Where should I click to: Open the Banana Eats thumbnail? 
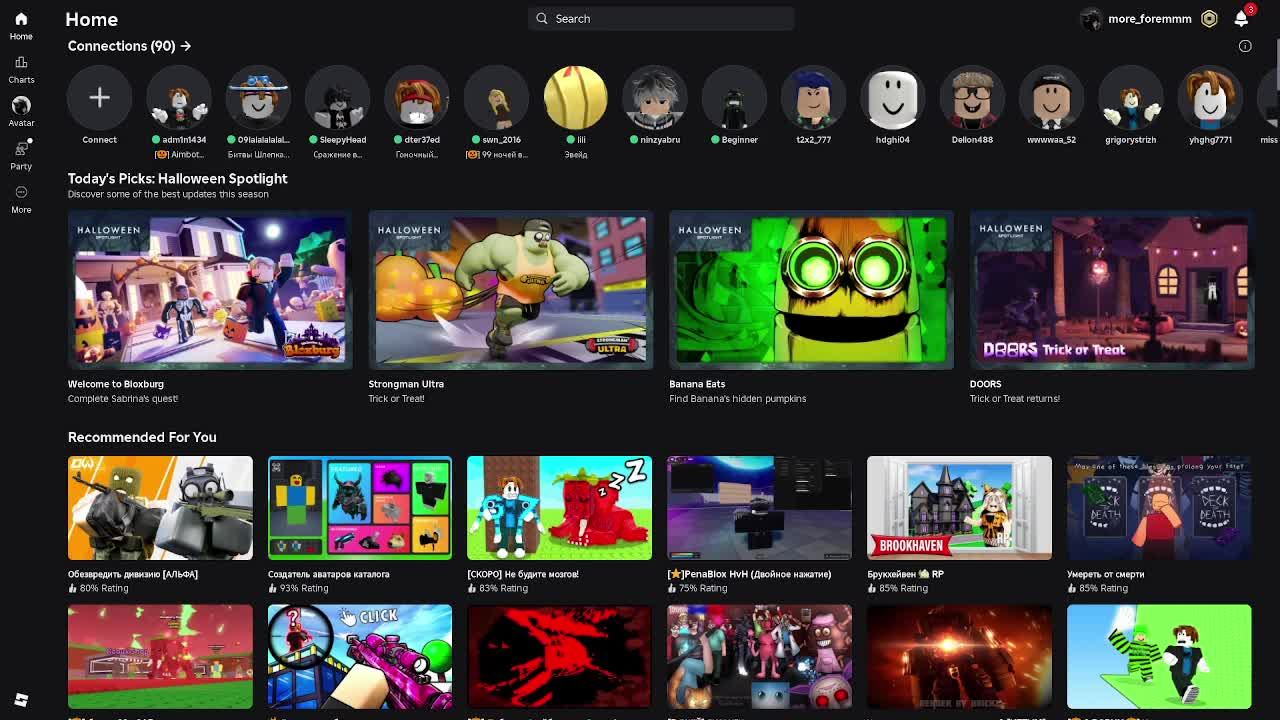pos(811,290)
